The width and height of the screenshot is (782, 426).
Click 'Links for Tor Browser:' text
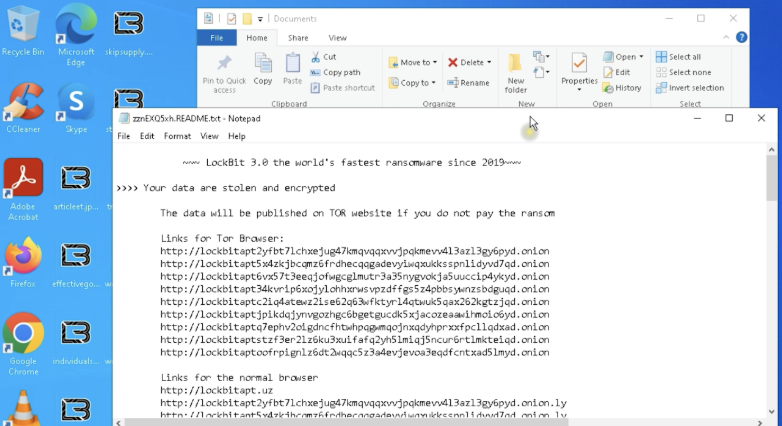pyautogui.click(x=222, y=238)
